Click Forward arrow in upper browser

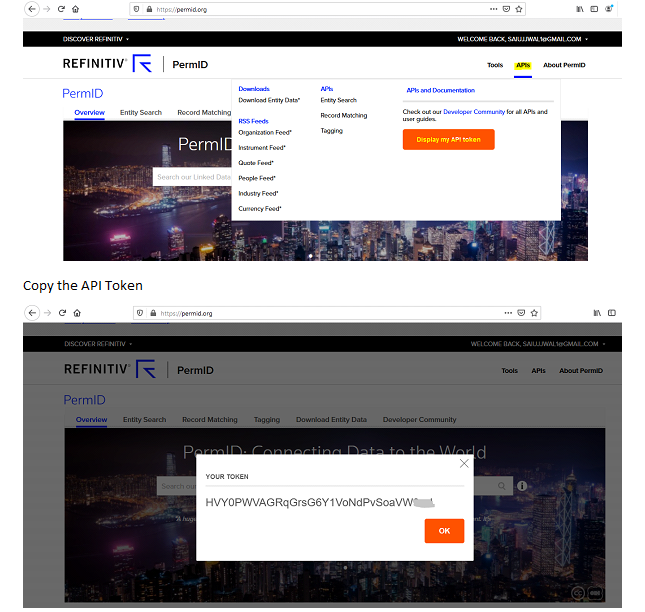[x=47, y=9]
